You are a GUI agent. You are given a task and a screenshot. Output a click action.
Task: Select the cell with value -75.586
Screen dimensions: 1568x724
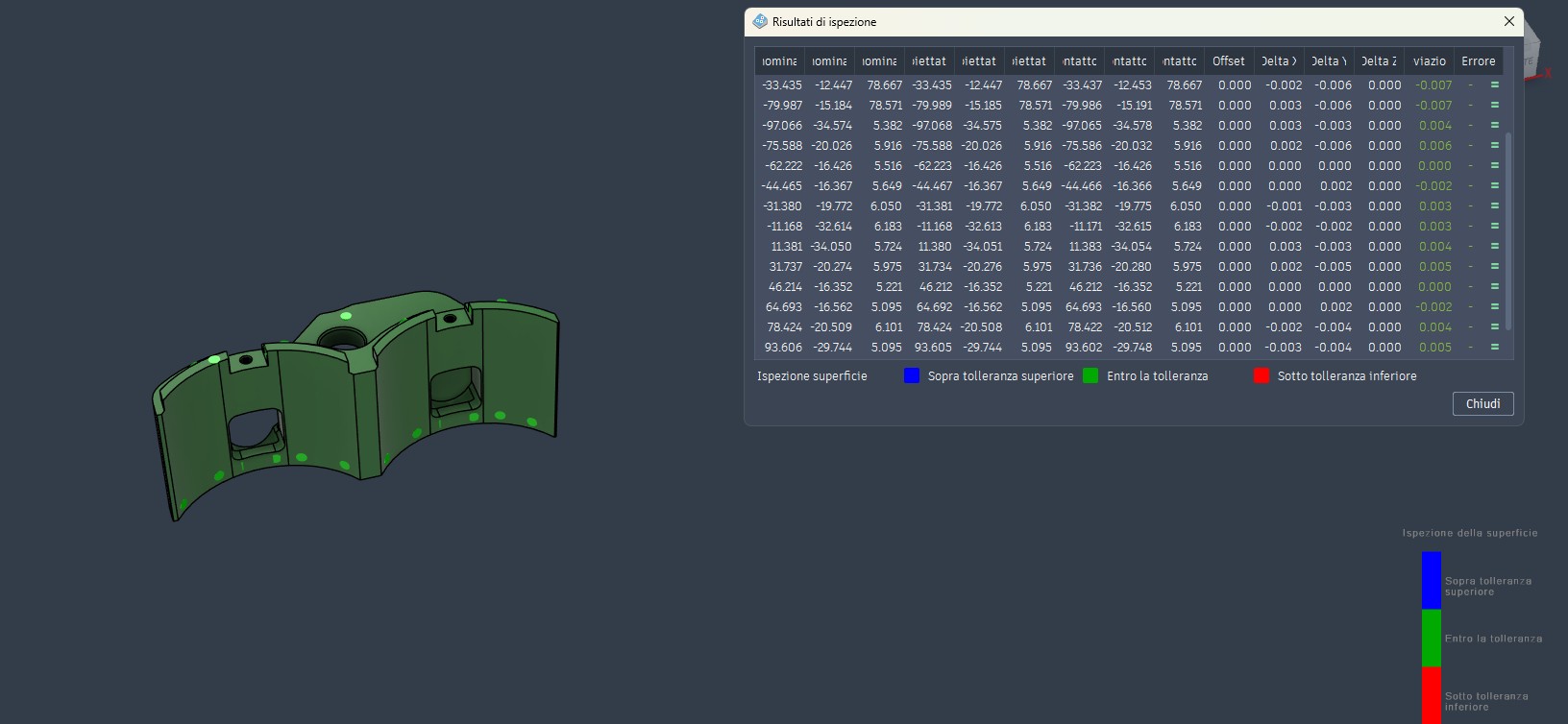1082,146
